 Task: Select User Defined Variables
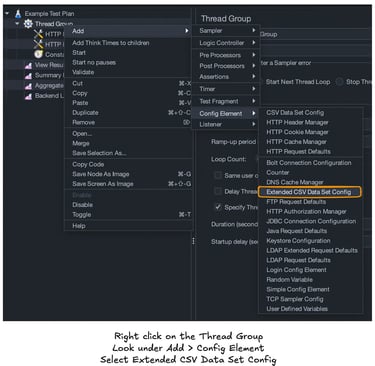[310, 309]
